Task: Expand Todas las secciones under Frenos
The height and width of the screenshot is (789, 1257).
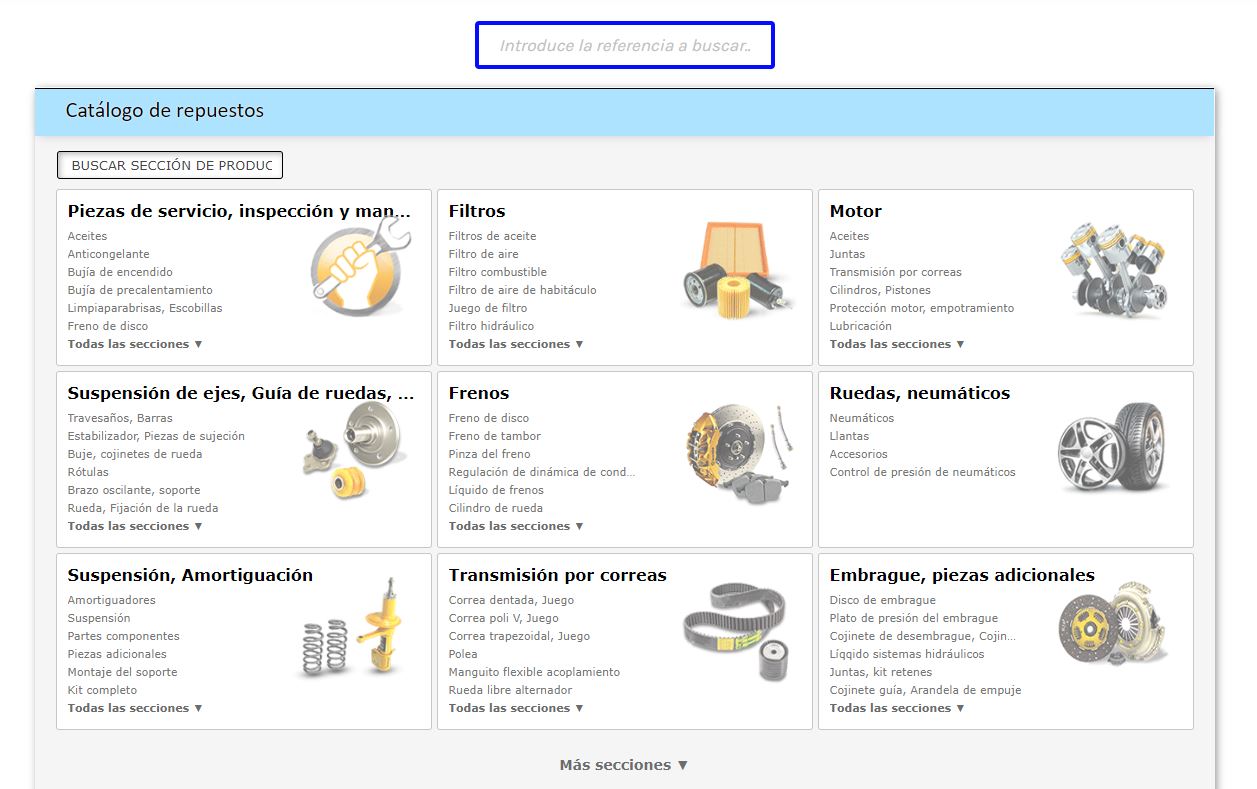Action: (x=515, y=526)
